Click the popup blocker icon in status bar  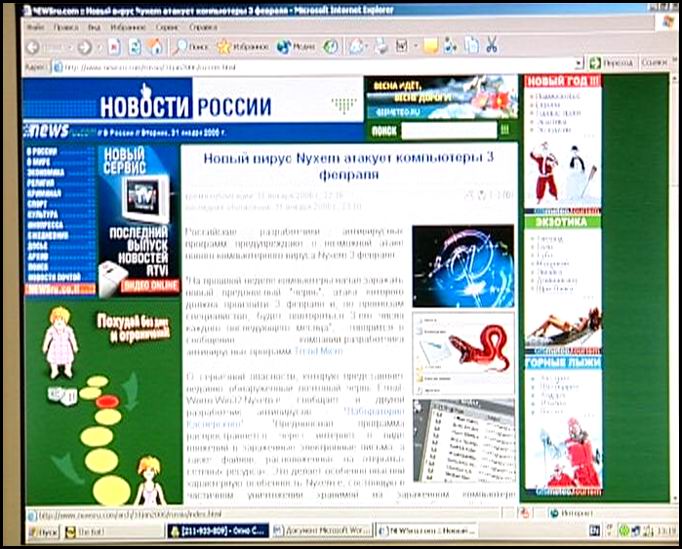click(x=525, y=513)
